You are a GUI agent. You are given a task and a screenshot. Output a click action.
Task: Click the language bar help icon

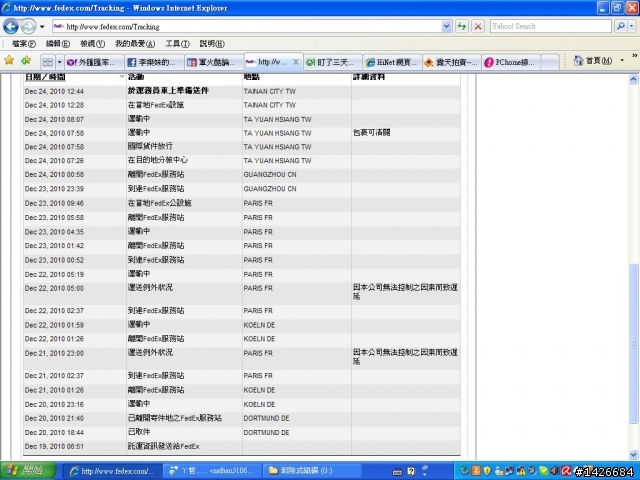click(411, 472)
